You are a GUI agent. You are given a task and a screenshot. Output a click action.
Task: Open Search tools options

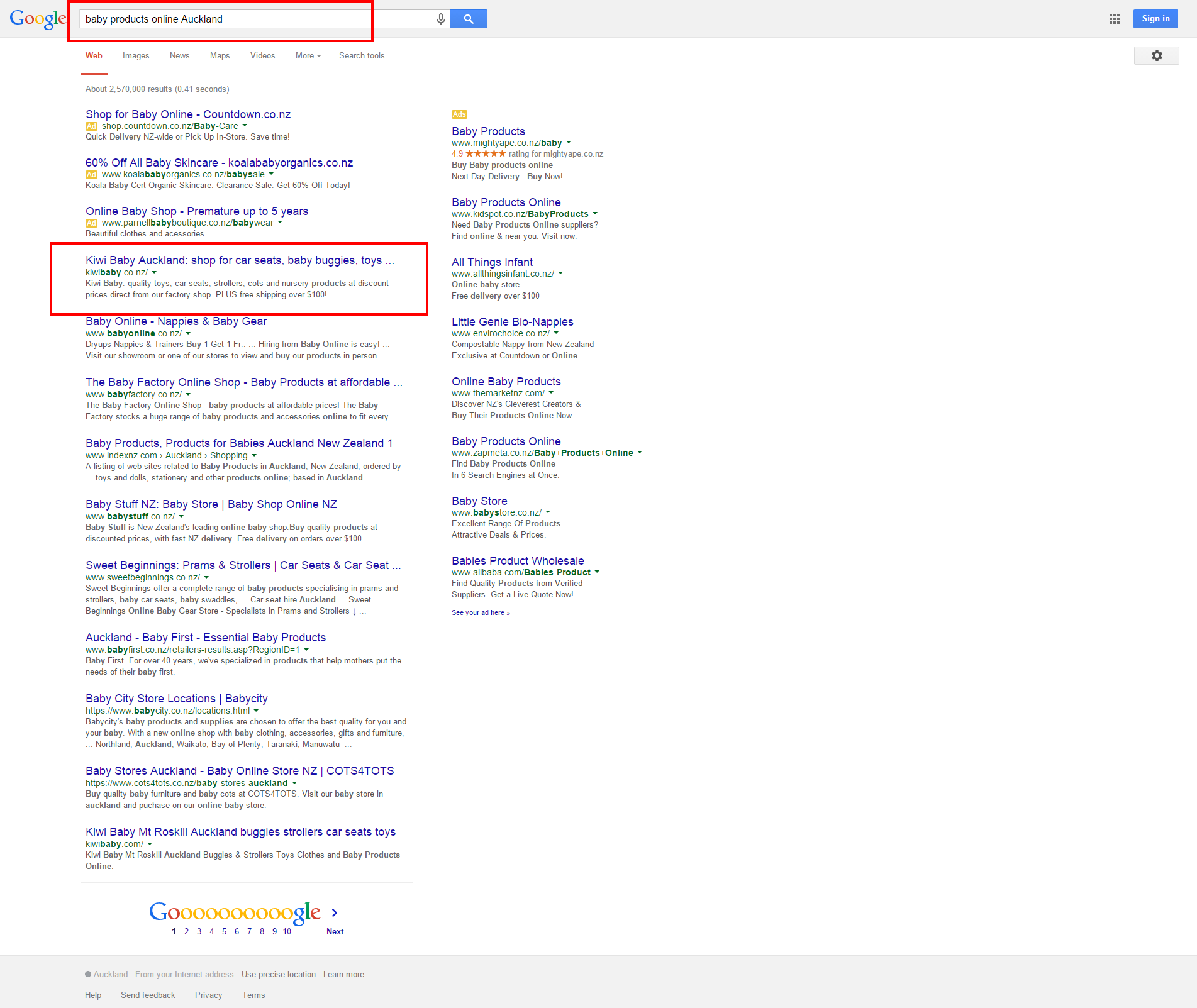(x=361, y=56)
